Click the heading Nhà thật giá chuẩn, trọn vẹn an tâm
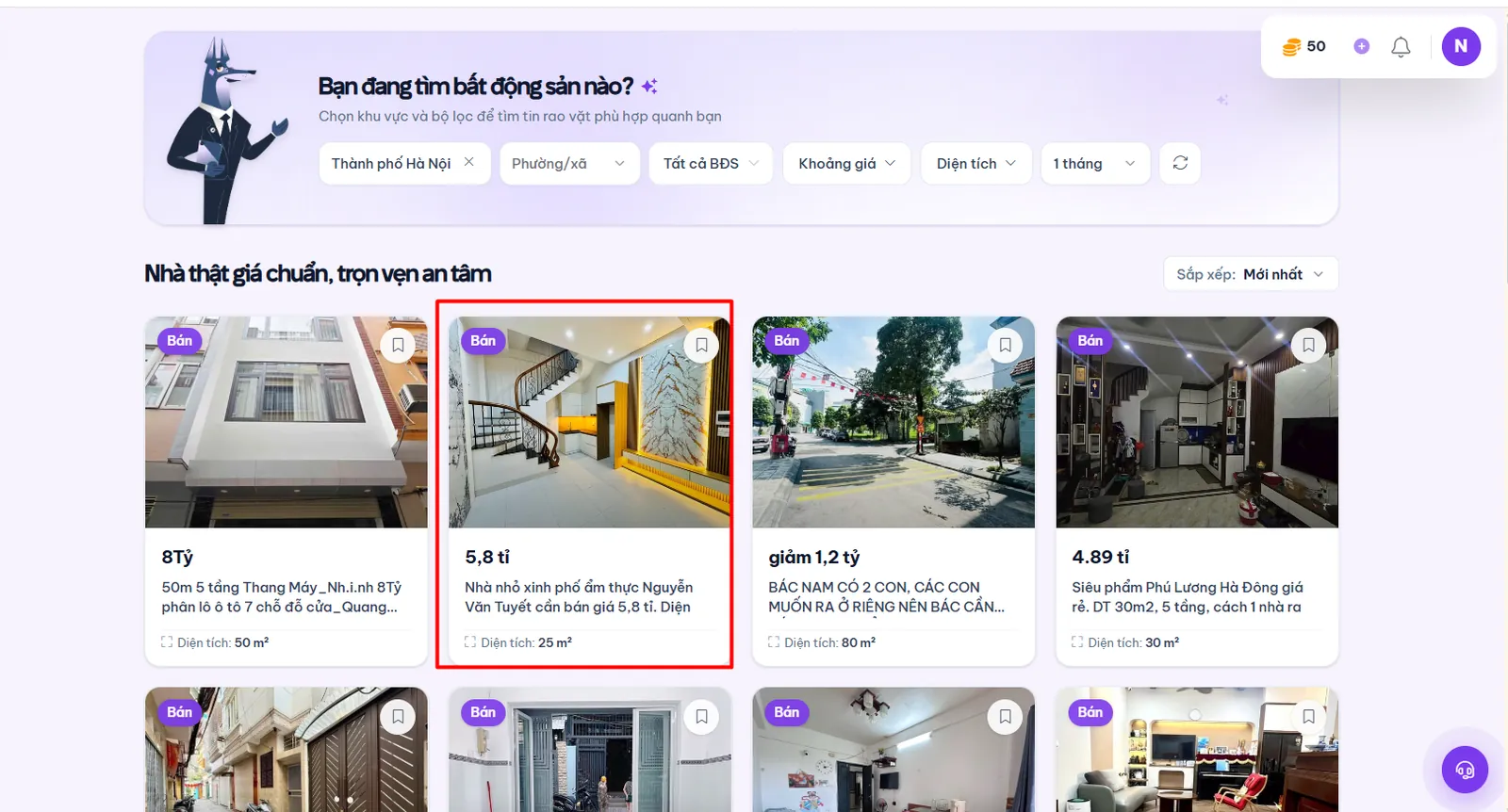This screenshot has height=812, width=1508. click(x=318, y=274)
